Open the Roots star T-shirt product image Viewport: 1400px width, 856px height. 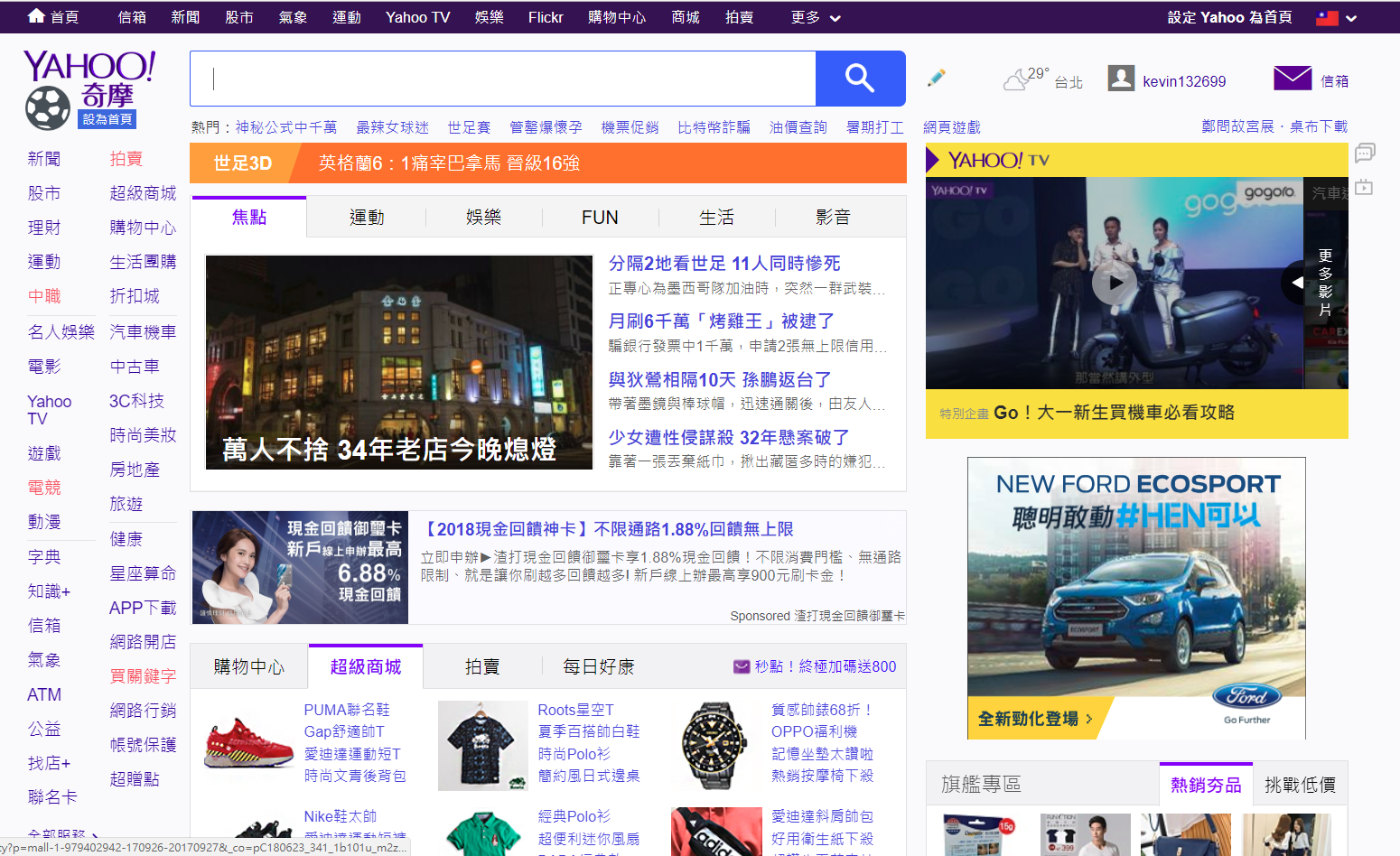(482, 745)
